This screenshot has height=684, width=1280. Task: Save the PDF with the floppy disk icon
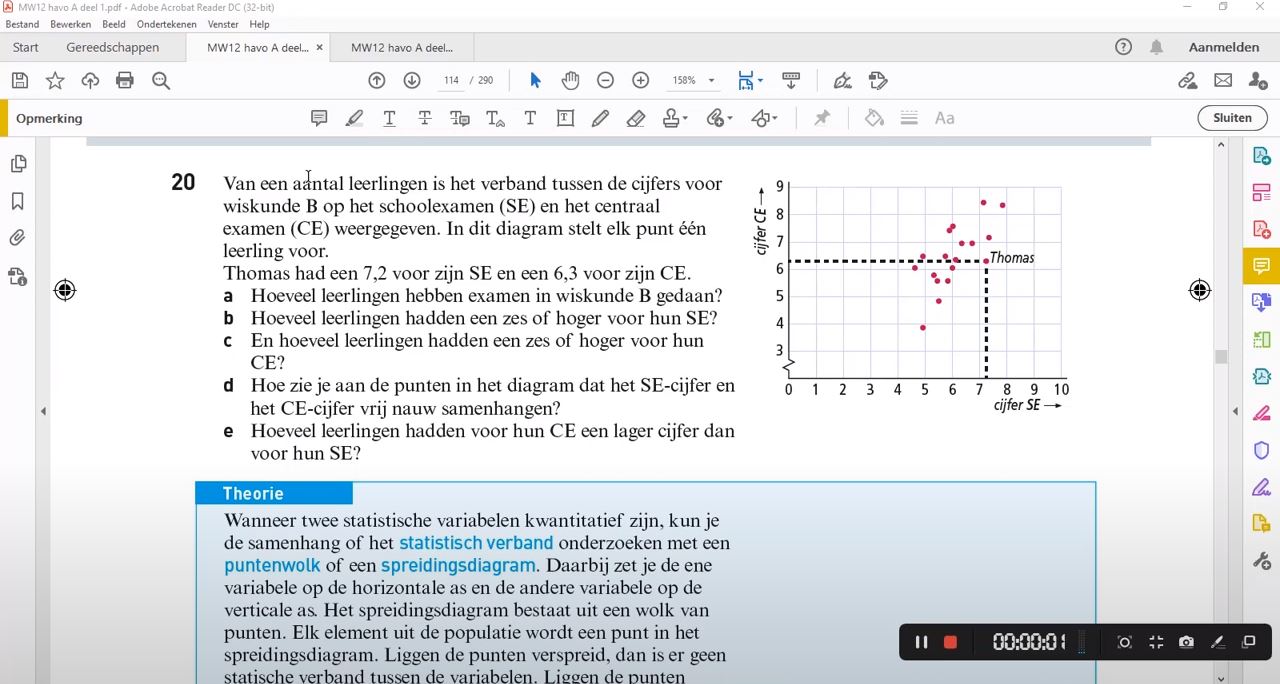tap(20, 81)
